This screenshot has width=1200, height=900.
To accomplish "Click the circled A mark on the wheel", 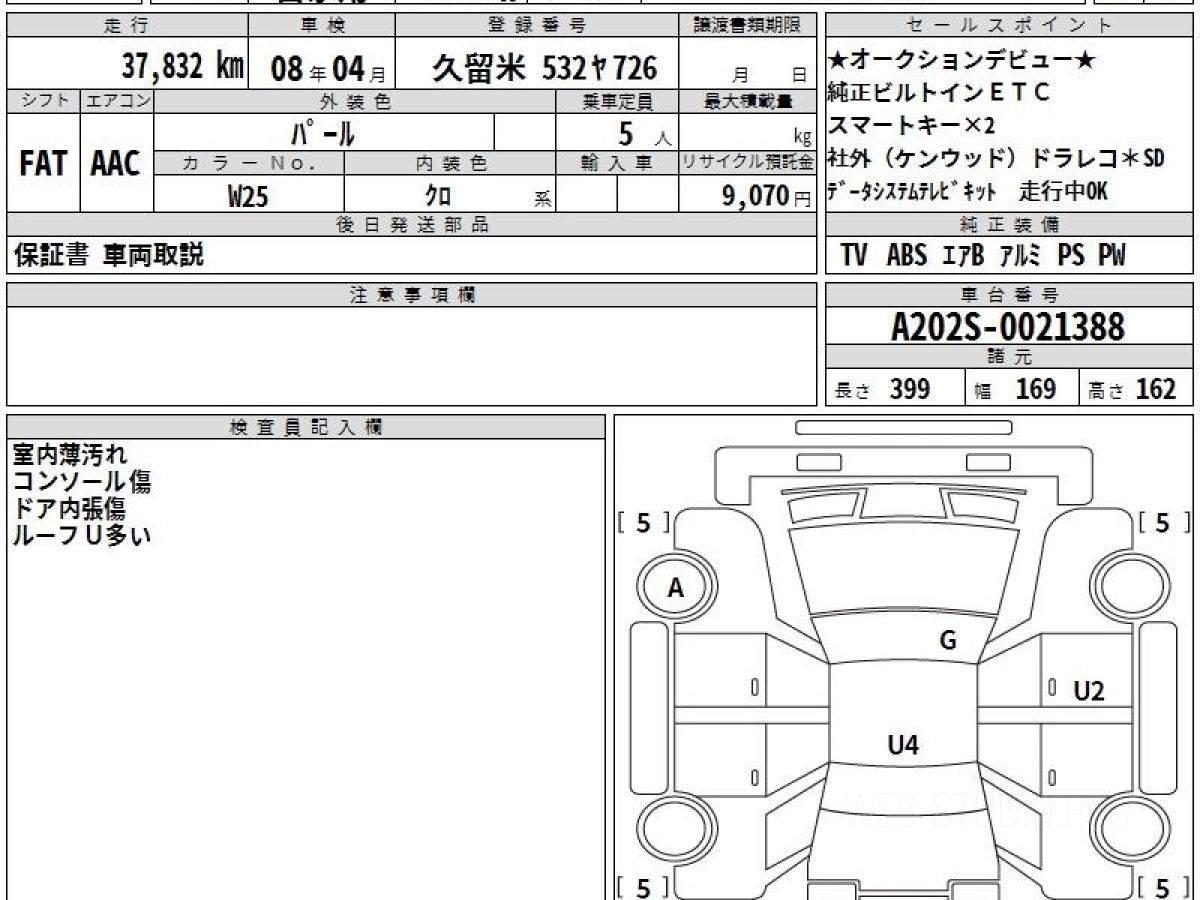I will [675, 589].
